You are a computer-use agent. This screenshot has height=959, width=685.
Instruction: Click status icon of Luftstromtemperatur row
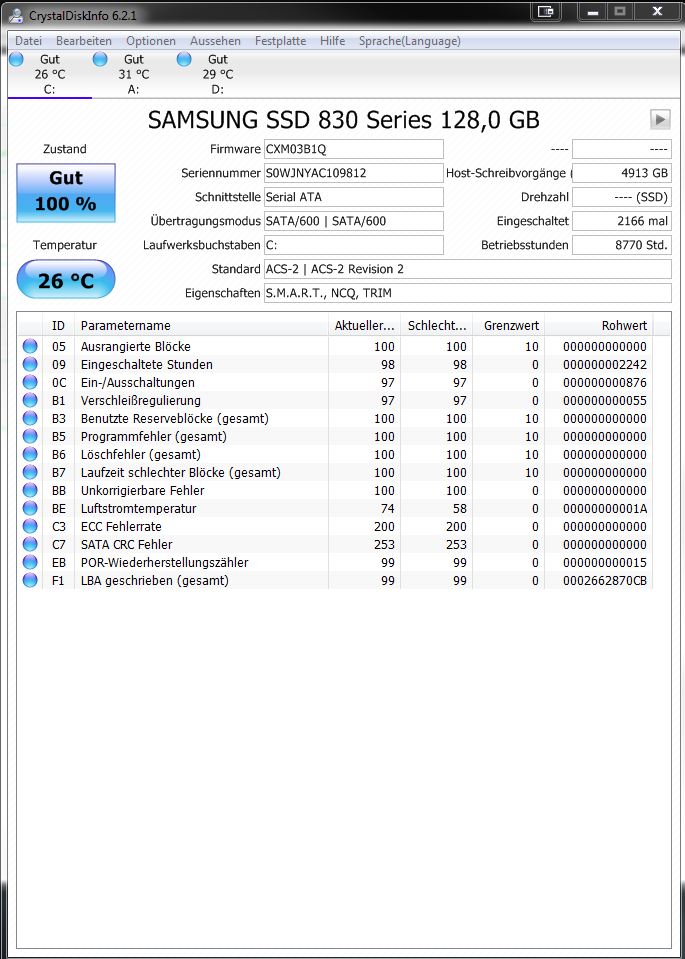[30, 508]
